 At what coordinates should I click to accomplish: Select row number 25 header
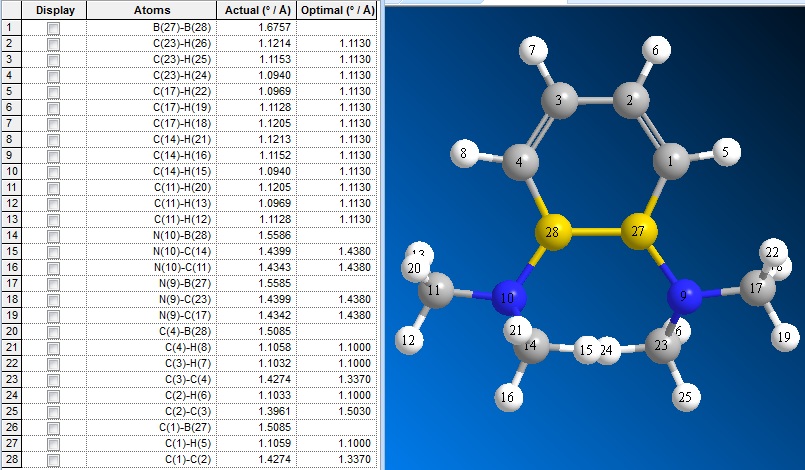pos(10,411)
